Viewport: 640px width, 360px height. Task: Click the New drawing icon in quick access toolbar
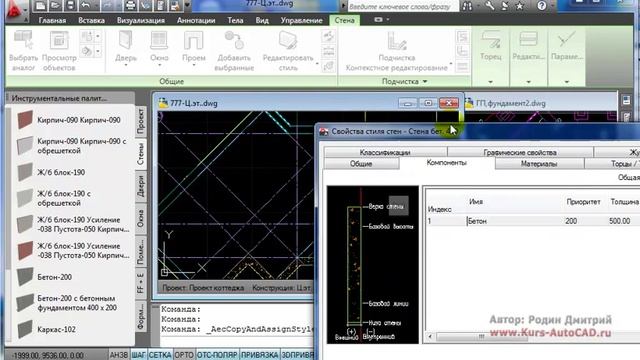pos(40,6)
